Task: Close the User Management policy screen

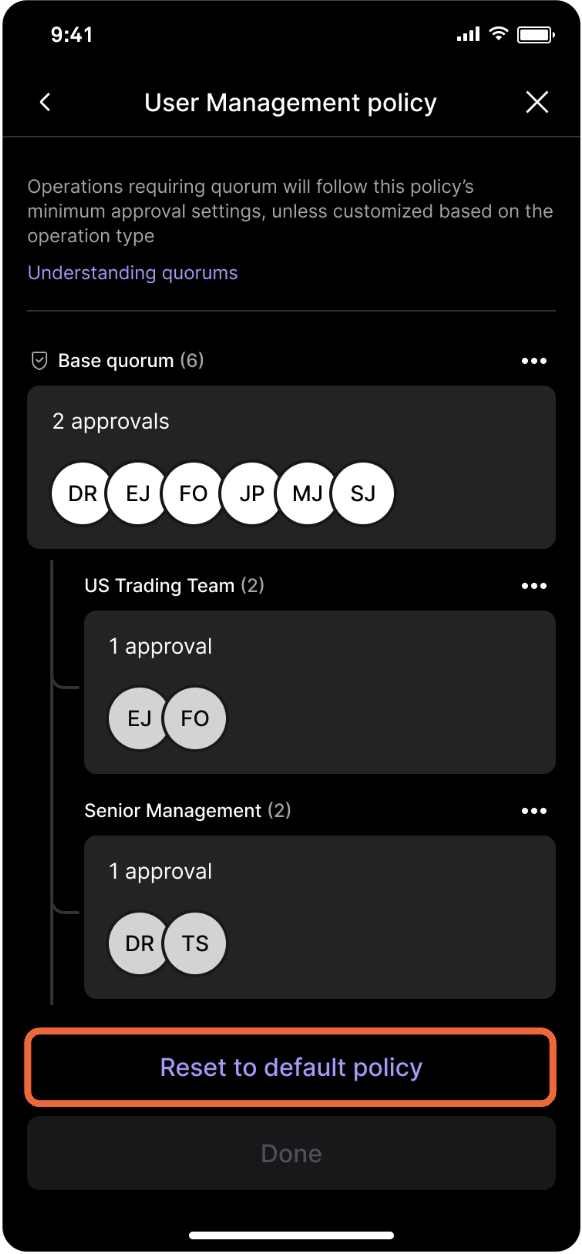Action: [537, 102]
